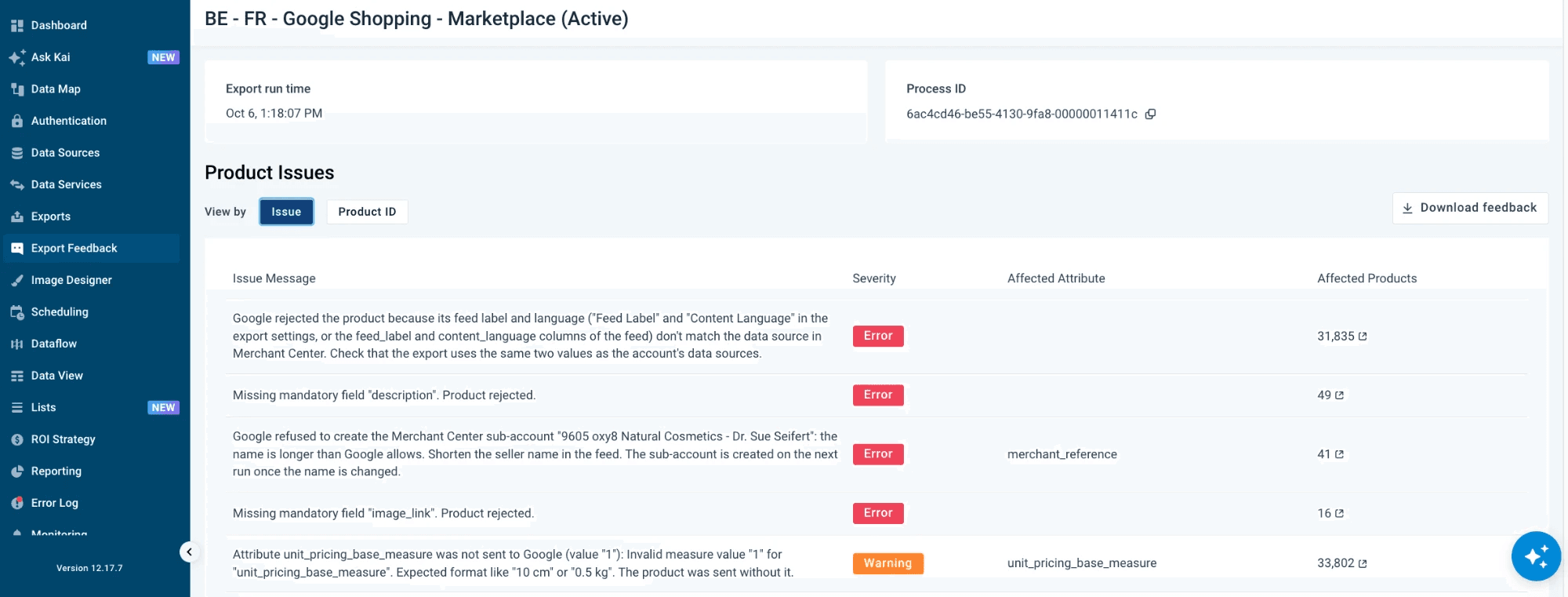Image resolution: width=1568 pixels, height=597 pixels.
Task: Click the NEW badge beside Ask Kai
Action: click(163, 57)
